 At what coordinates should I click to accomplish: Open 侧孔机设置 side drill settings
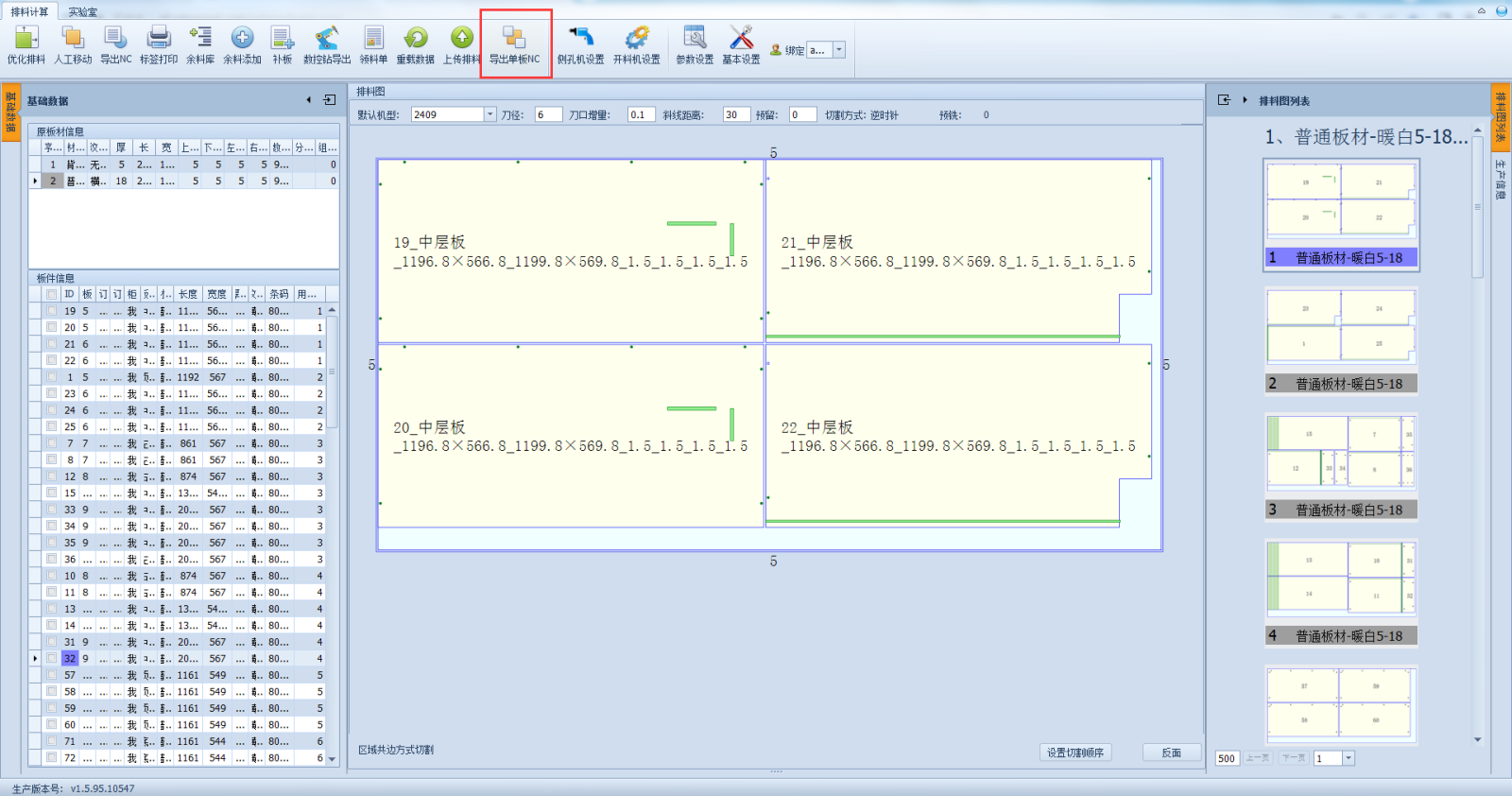click(x=580, y=44)
